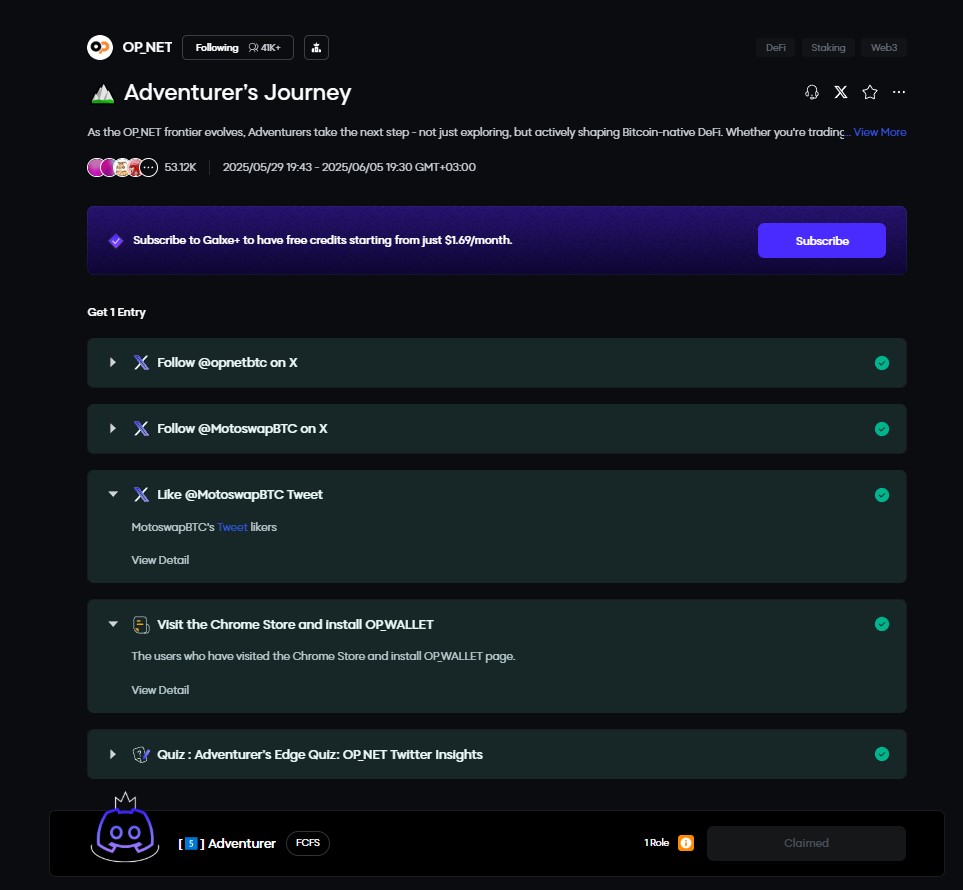The width and height of the screenshot is (963, 890).
Task: Click the Subscribe button
Action: (x=821, y=241)
